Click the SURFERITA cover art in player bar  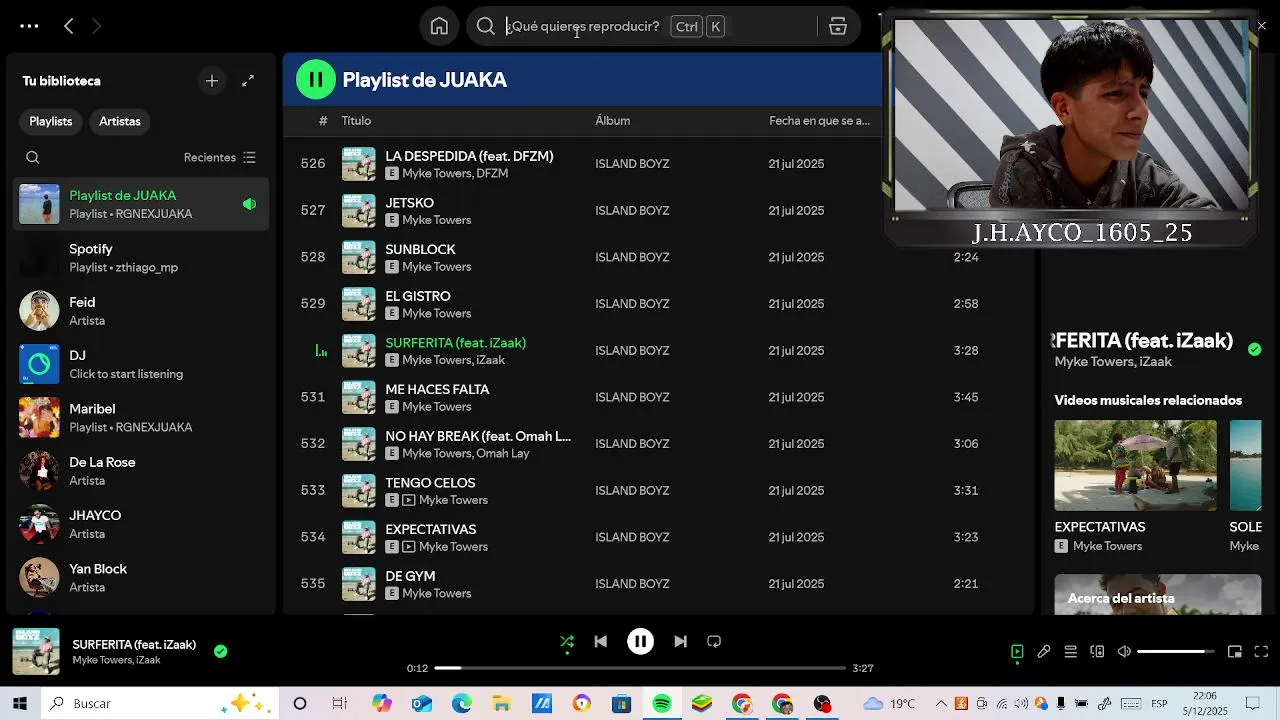click(36, 651)
